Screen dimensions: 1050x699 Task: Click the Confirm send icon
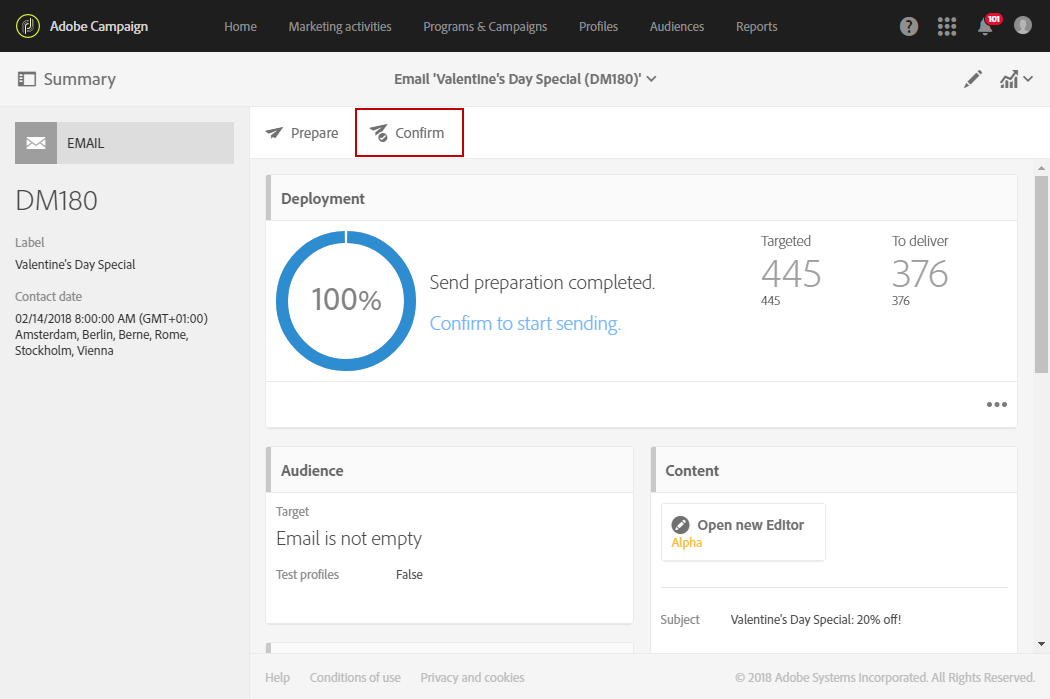379,133
